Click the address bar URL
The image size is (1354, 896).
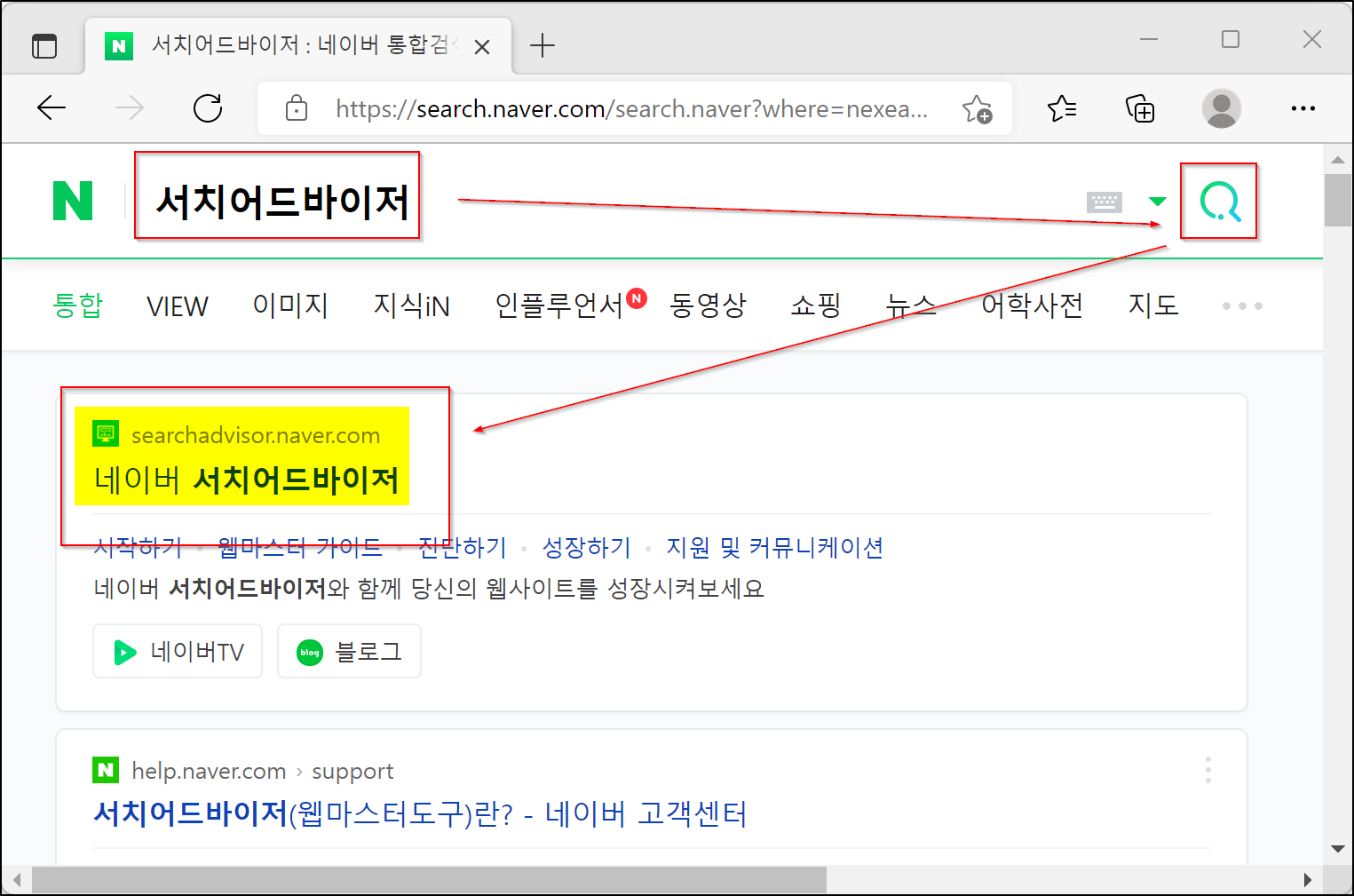[x=631, y=108]
